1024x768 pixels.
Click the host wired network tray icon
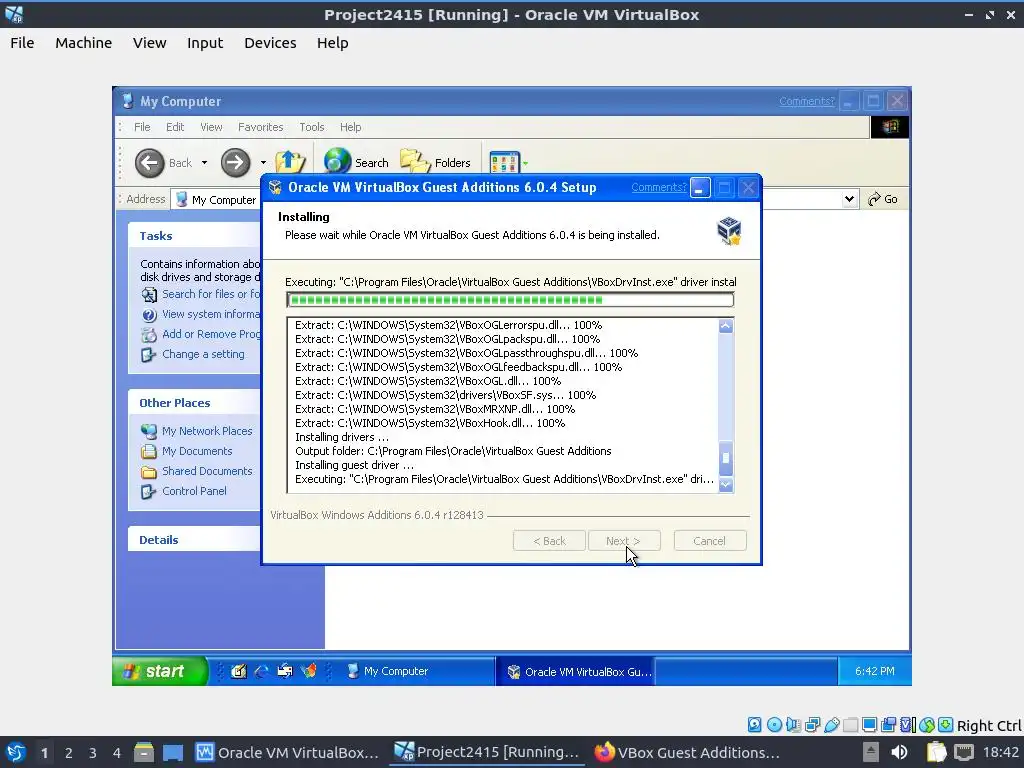(x=964, y=752)
